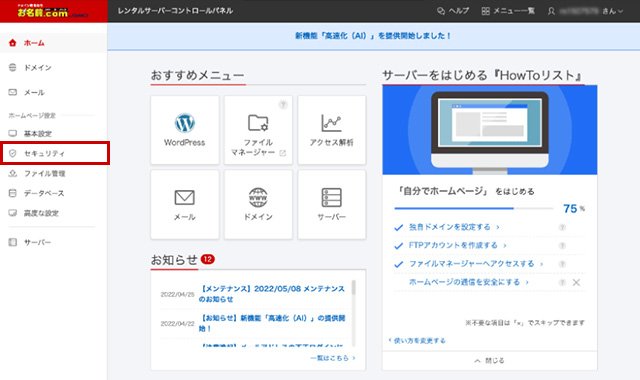Image resolution: width=640 pixels, height=380 pixels.
Task: Click the monitor icon beside 基本設定
Action: click(13, 133)
